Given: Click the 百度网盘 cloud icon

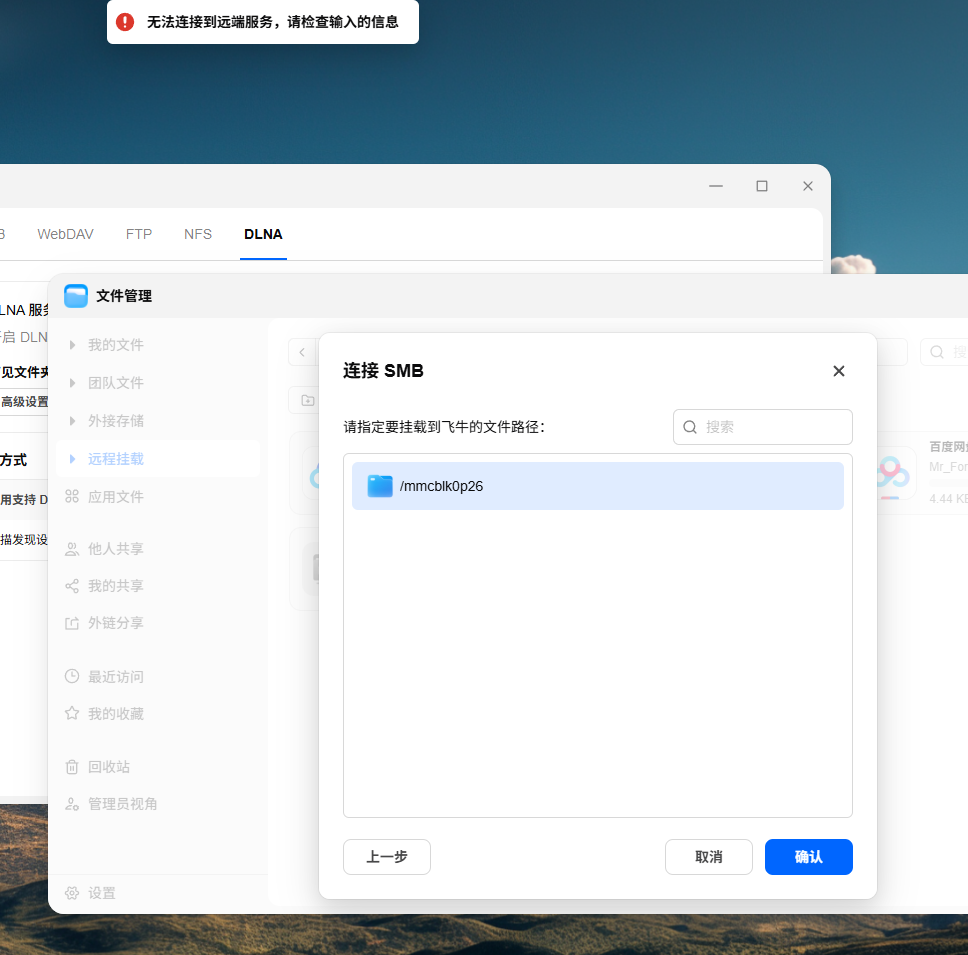Looking at the screenshot, I should [x=891, y=474].
